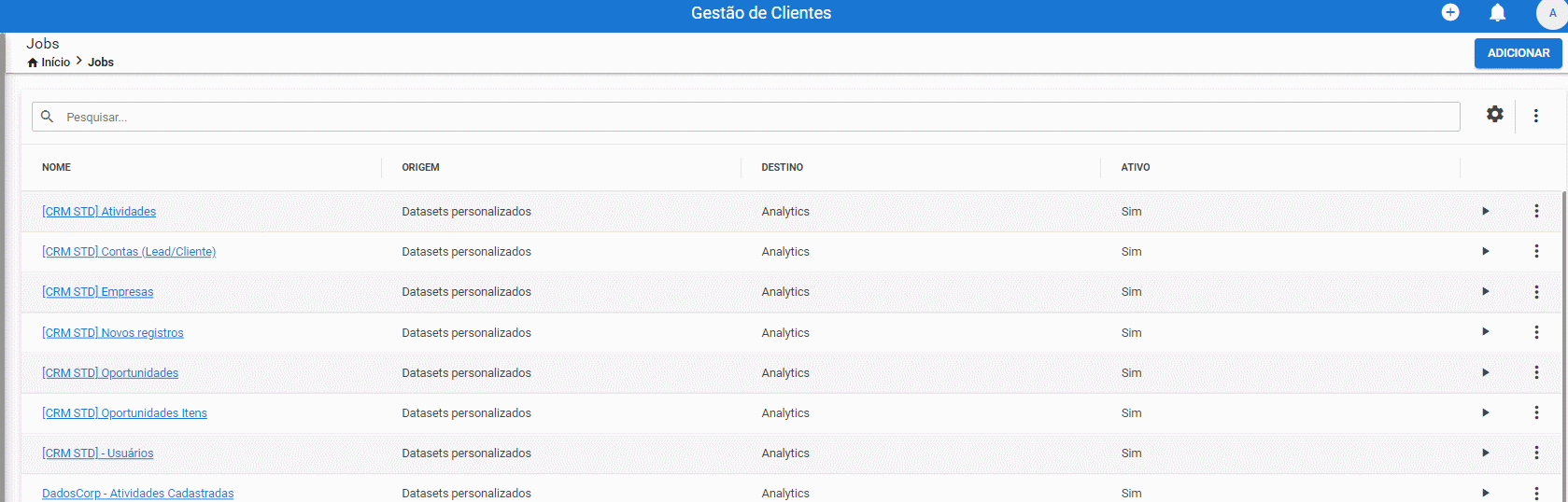Open more options for Oportunidades Itens row

tap(1536, 412)
